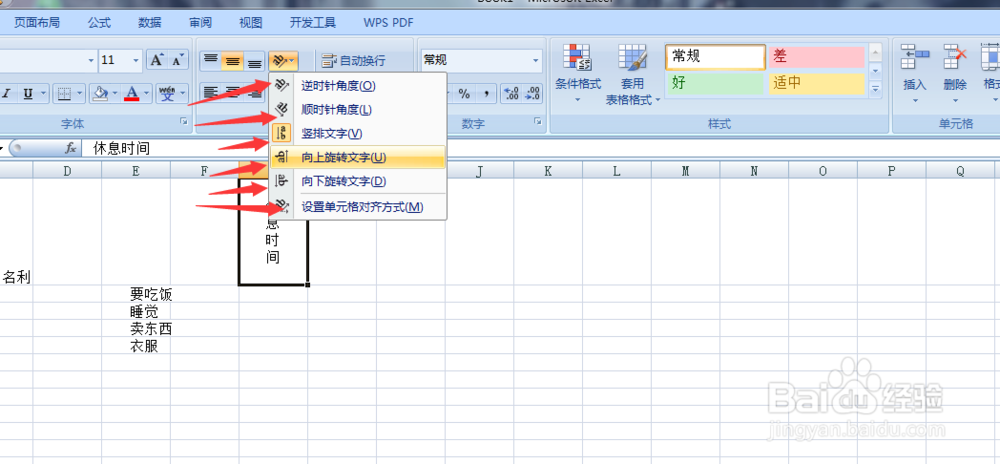Open 设置单元格对齐方式(M)
1000x464 pixels.
358,207
